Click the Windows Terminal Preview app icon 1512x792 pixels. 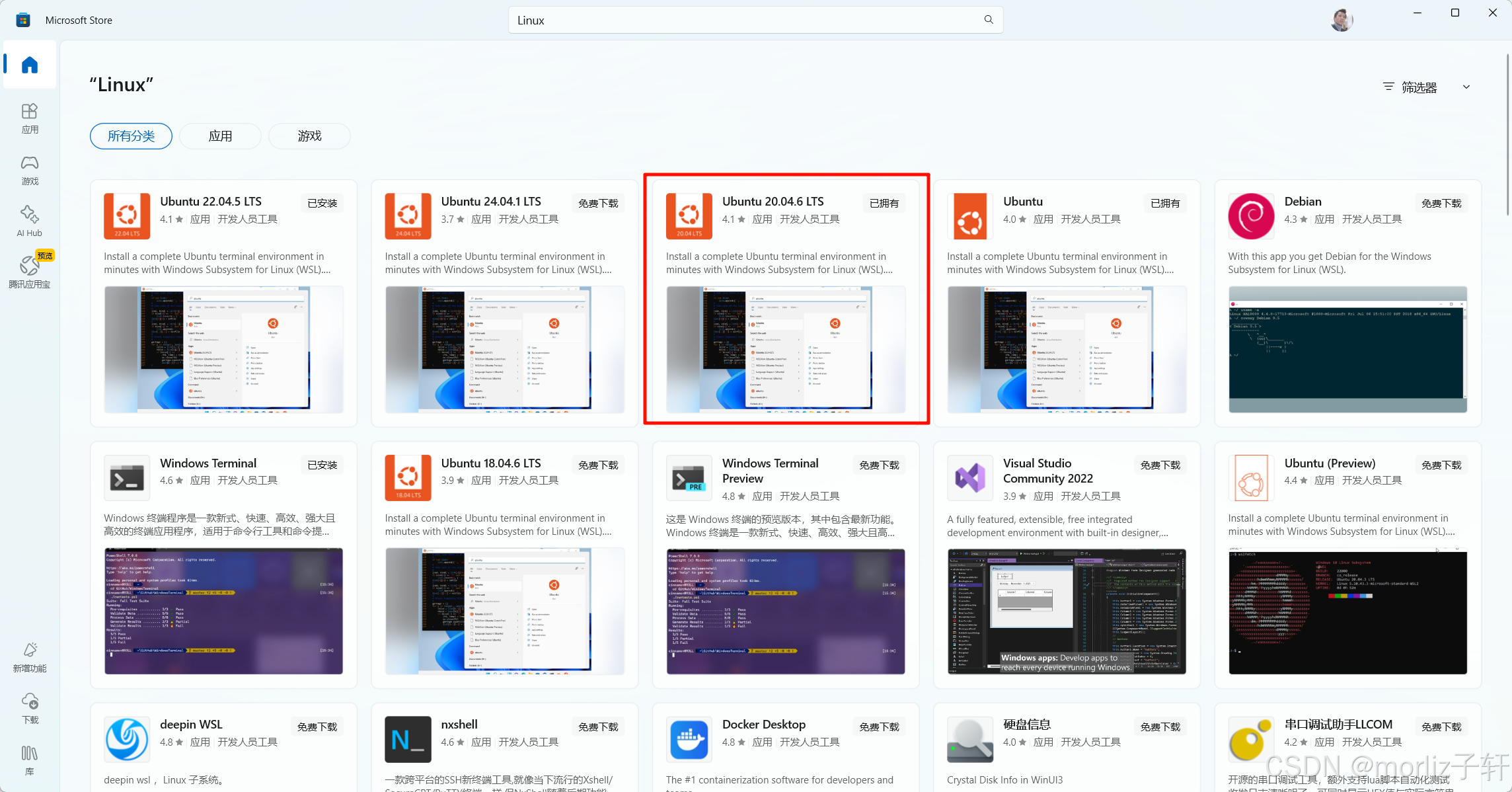(689, 477)
